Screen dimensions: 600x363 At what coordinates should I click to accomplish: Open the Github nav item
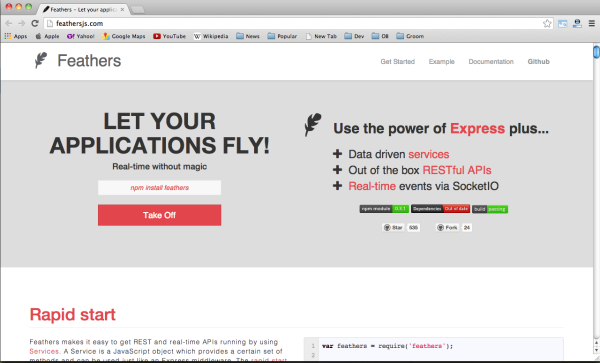tap(538, 62)
